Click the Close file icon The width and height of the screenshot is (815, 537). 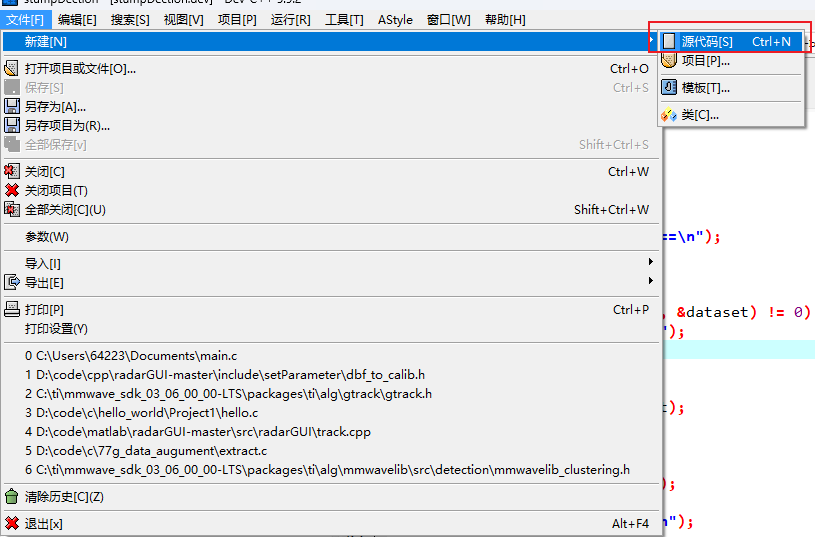click(11, 171)
